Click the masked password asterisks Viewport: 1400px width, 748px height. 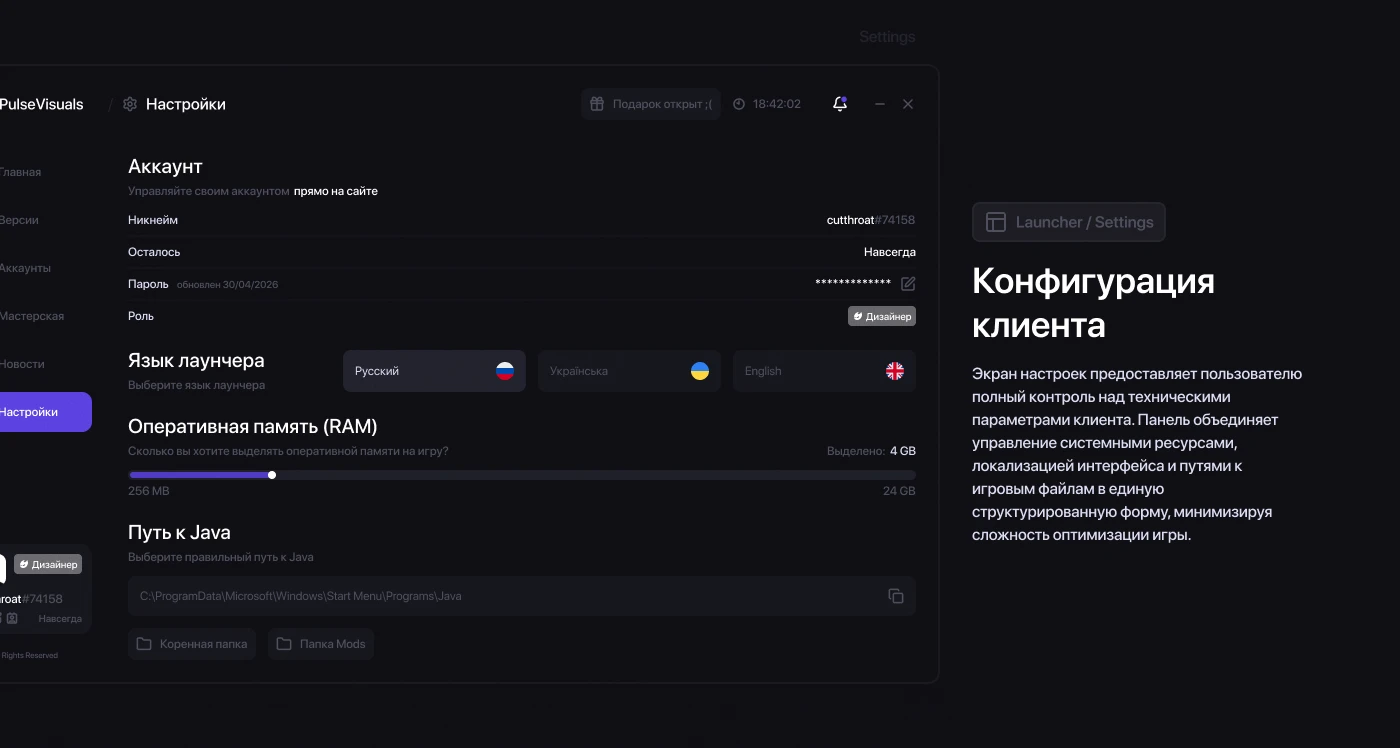[853, 284]
